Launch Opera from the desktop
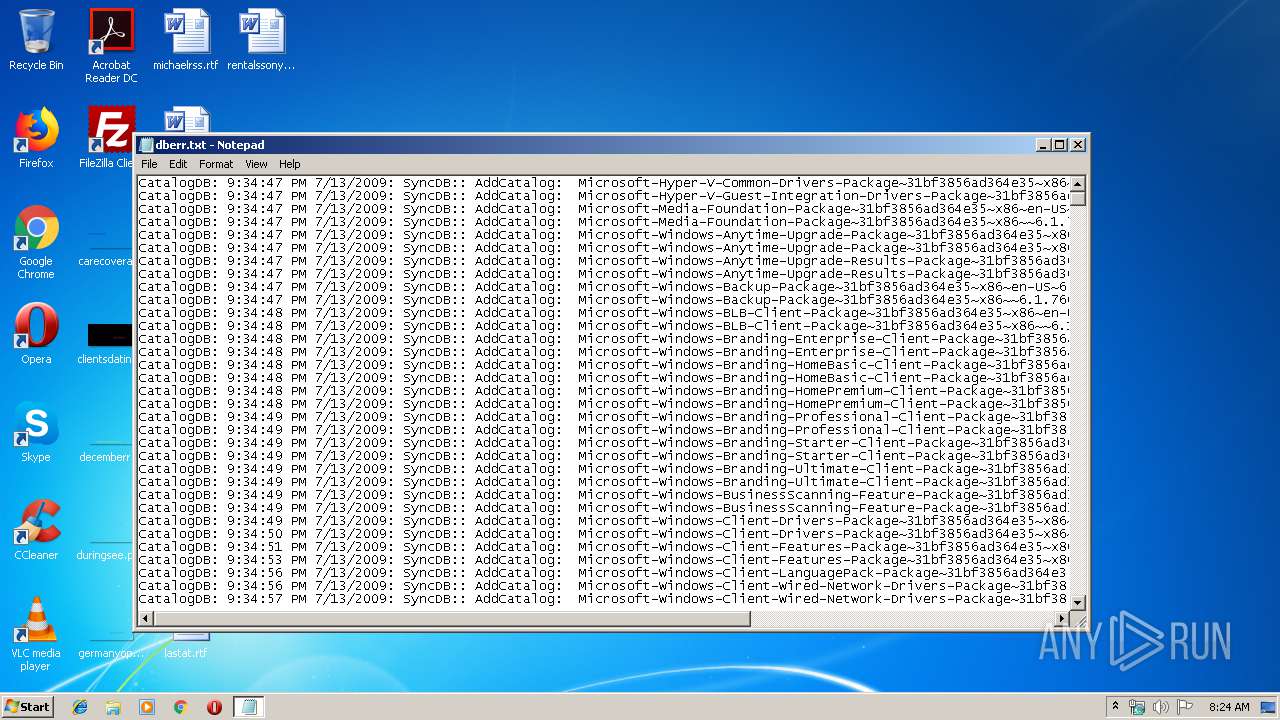The image size is (1280, 720). click(36, 334)
